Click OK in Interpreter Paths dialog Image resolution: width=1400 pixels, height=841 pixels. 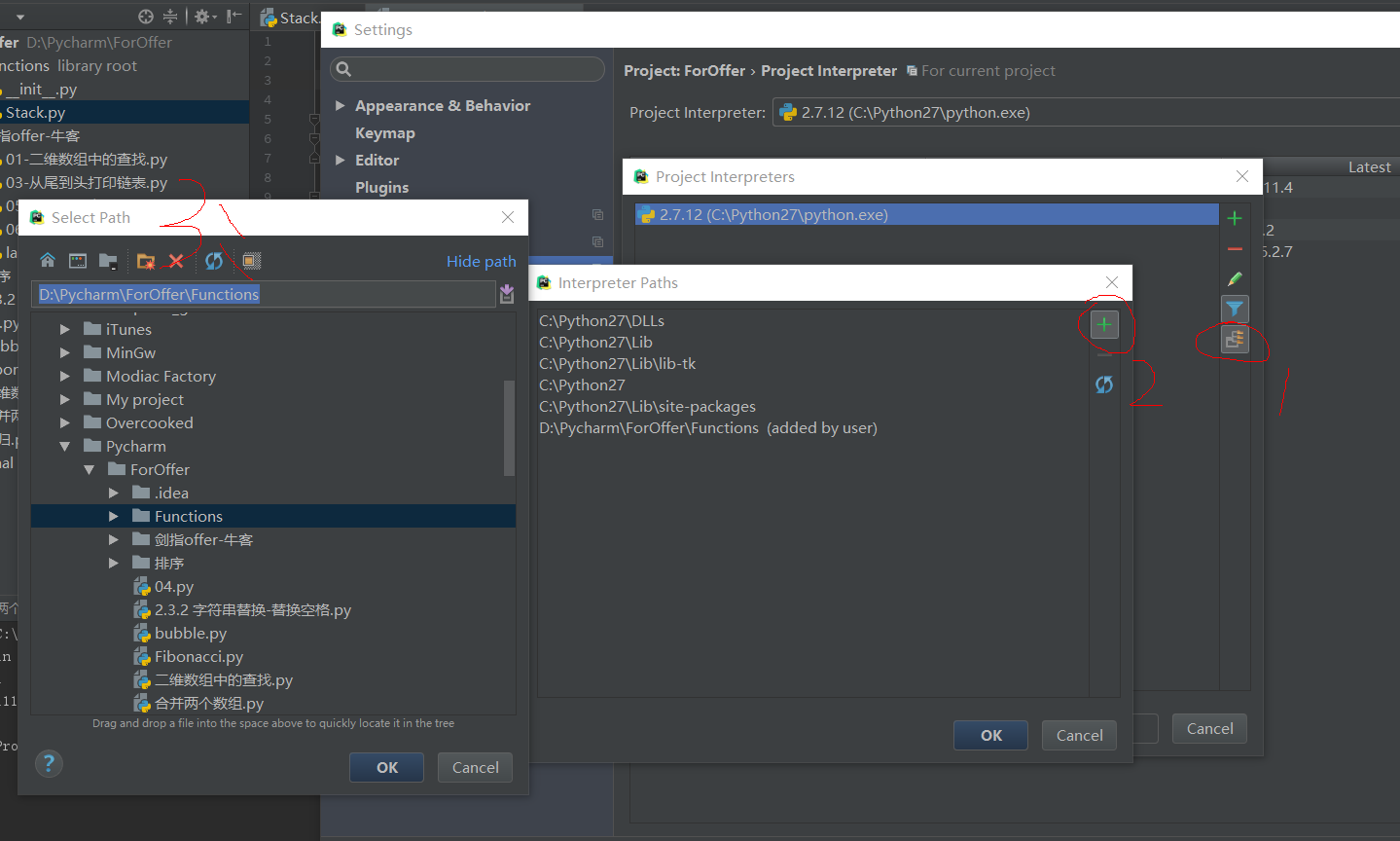(x=991, y=735)
